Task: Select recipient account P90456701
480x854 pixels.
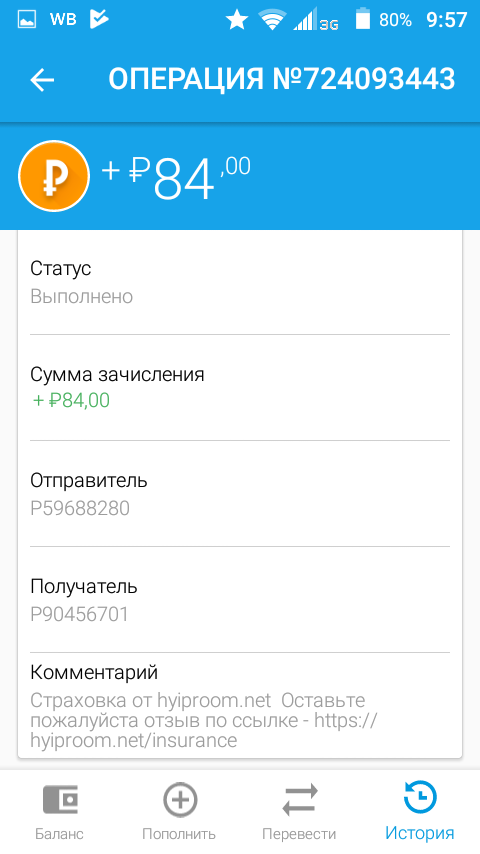Action: click(80, 614)
